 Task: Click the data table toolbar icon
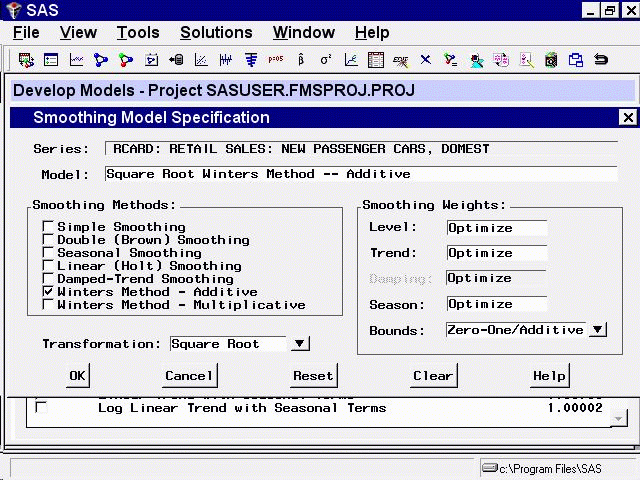pos(376,60)
